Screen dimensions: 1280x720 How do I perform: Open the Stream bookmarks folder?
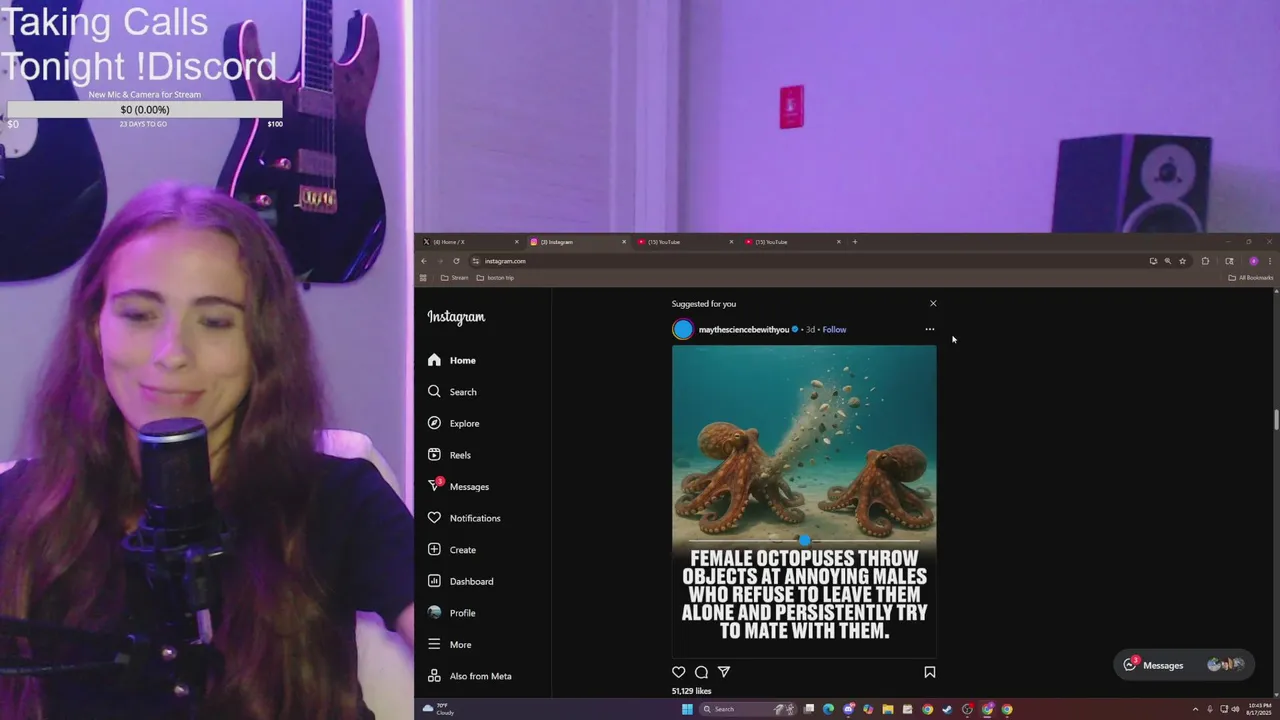455,278
